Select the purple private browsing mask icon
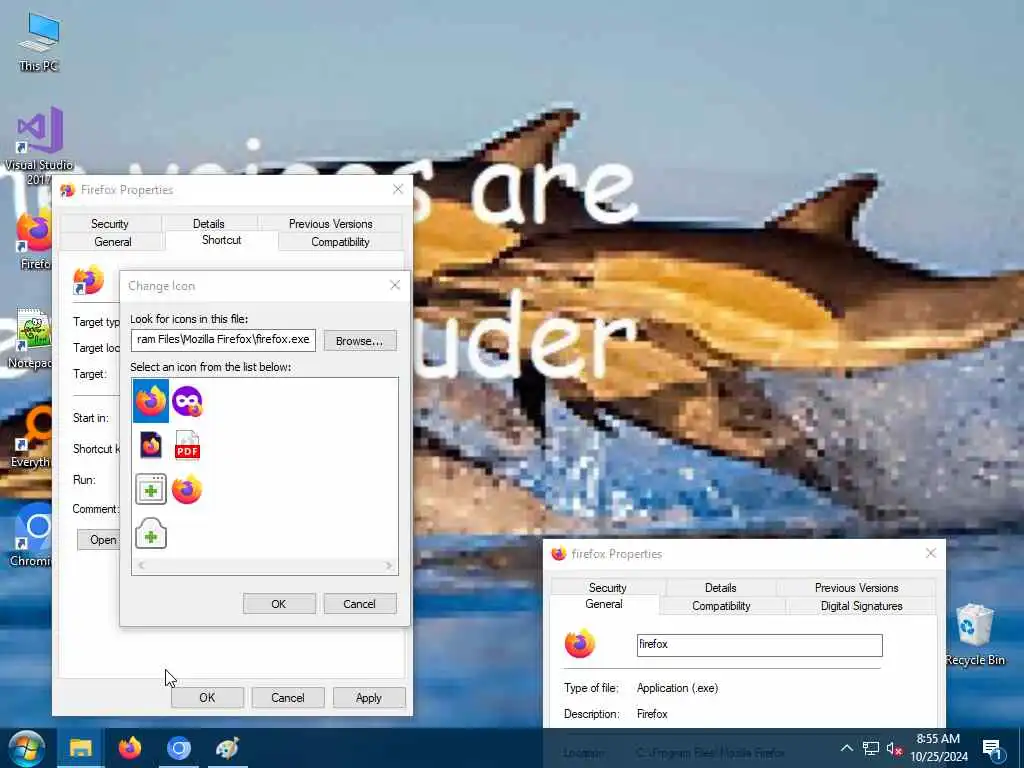 (x=187, y=401)
